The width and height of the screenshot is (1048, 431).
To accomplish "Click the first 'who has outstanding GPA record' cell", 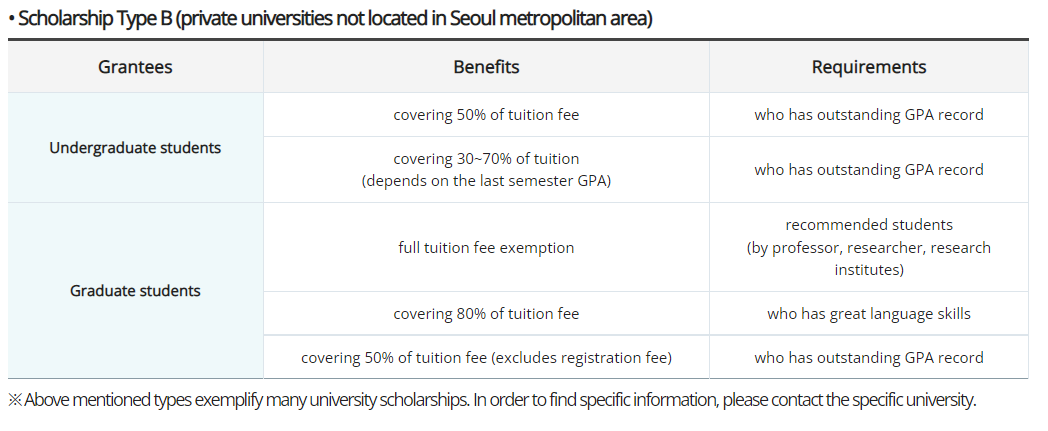I will (868, 115).
